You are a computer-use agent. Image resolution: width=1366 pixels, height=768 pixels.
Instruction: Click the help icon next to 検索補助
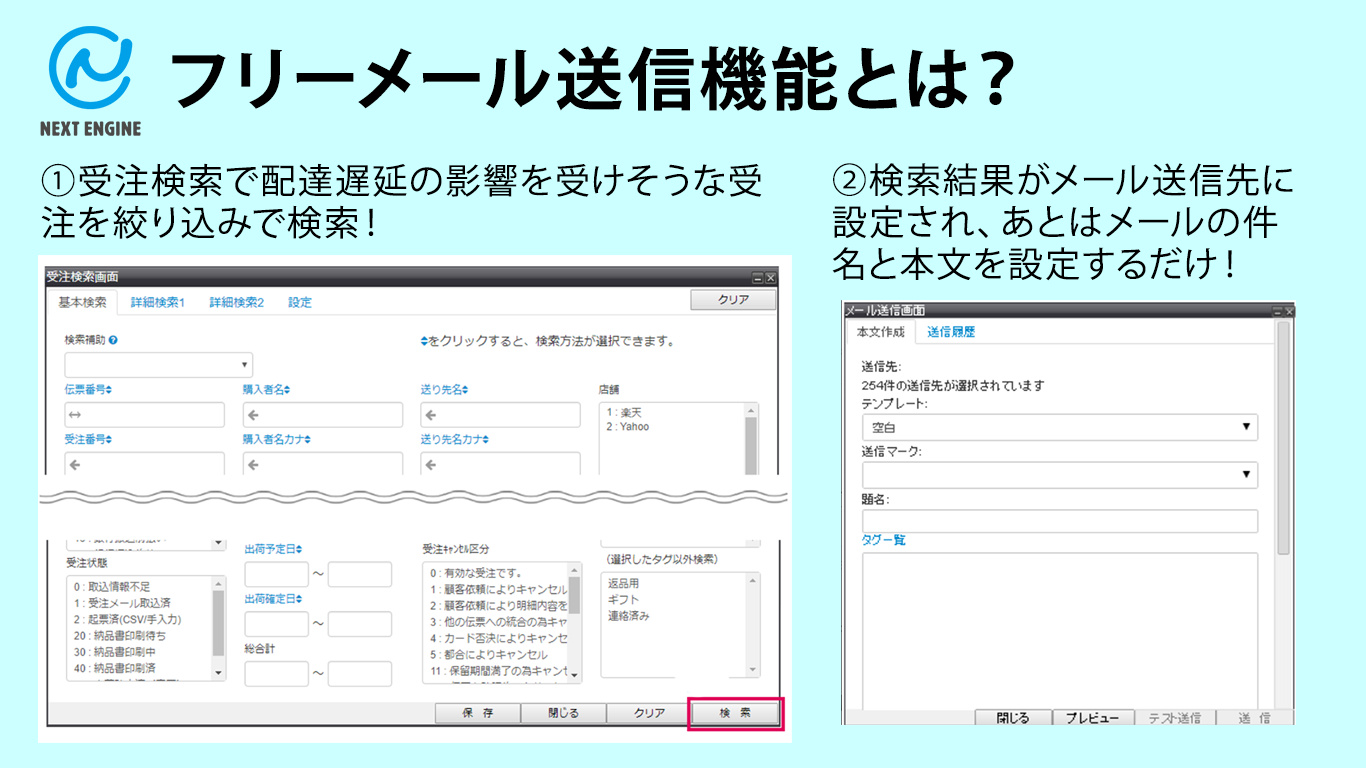pyautogui.click(x=113, y=341)
